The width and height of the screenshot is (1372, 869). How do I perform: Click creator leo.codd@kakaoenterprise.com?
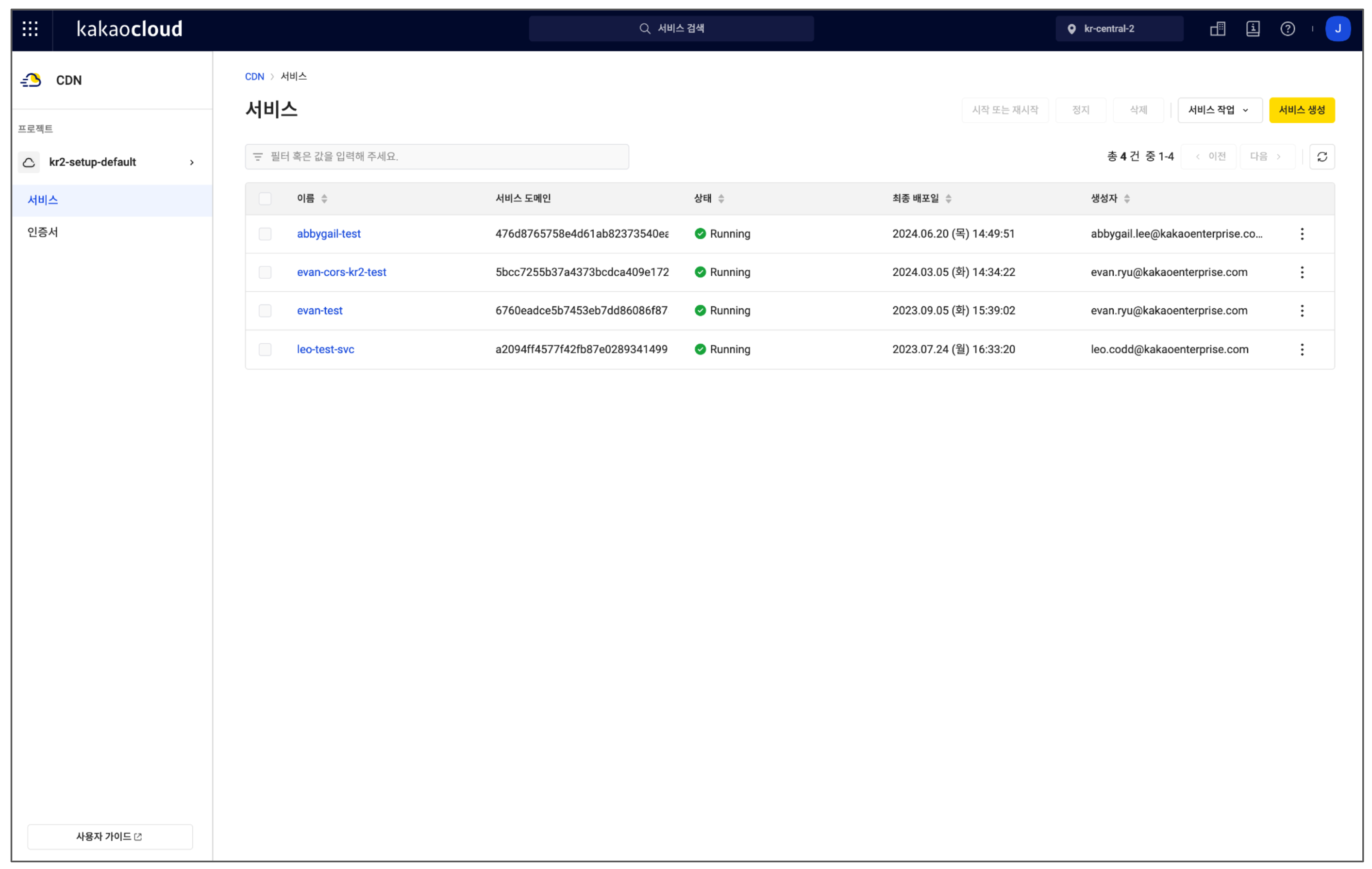(x=1169, y=350)
